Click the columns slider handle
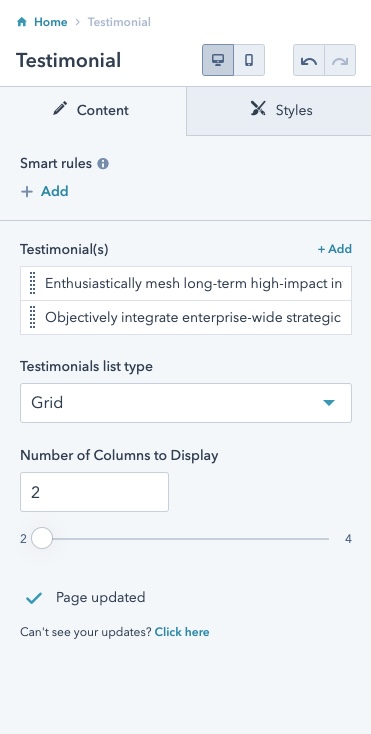 point(42,539)
